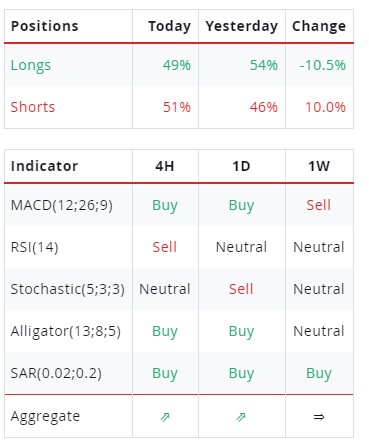
Task: Click the 1W aggregate sideways arrow icon
Action: (x=319, y=417)
